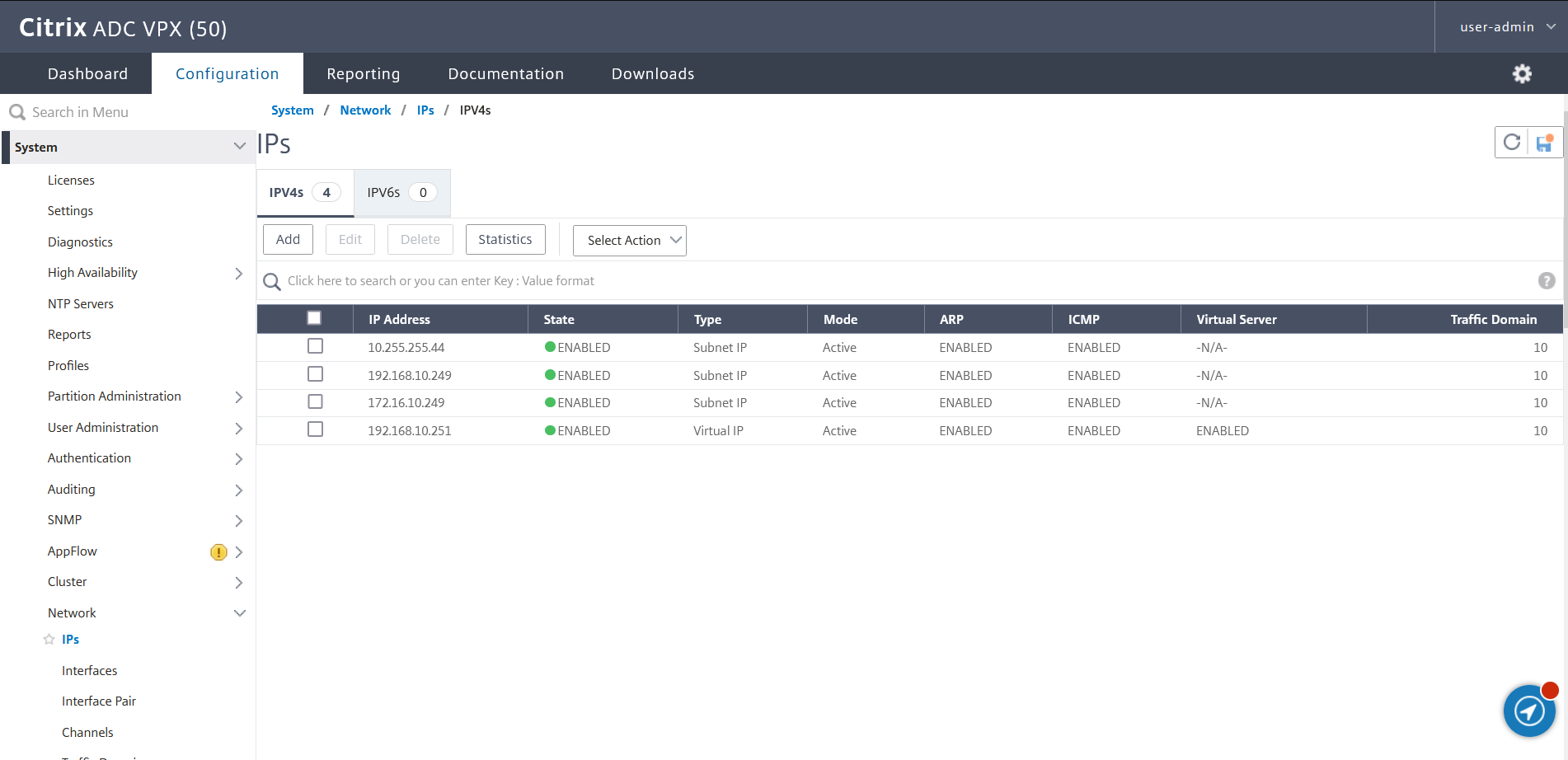Open the settings gear in the top bar
This screenshot has height=760, width=1568.
pyautogui.click(x=1522, y=73)
